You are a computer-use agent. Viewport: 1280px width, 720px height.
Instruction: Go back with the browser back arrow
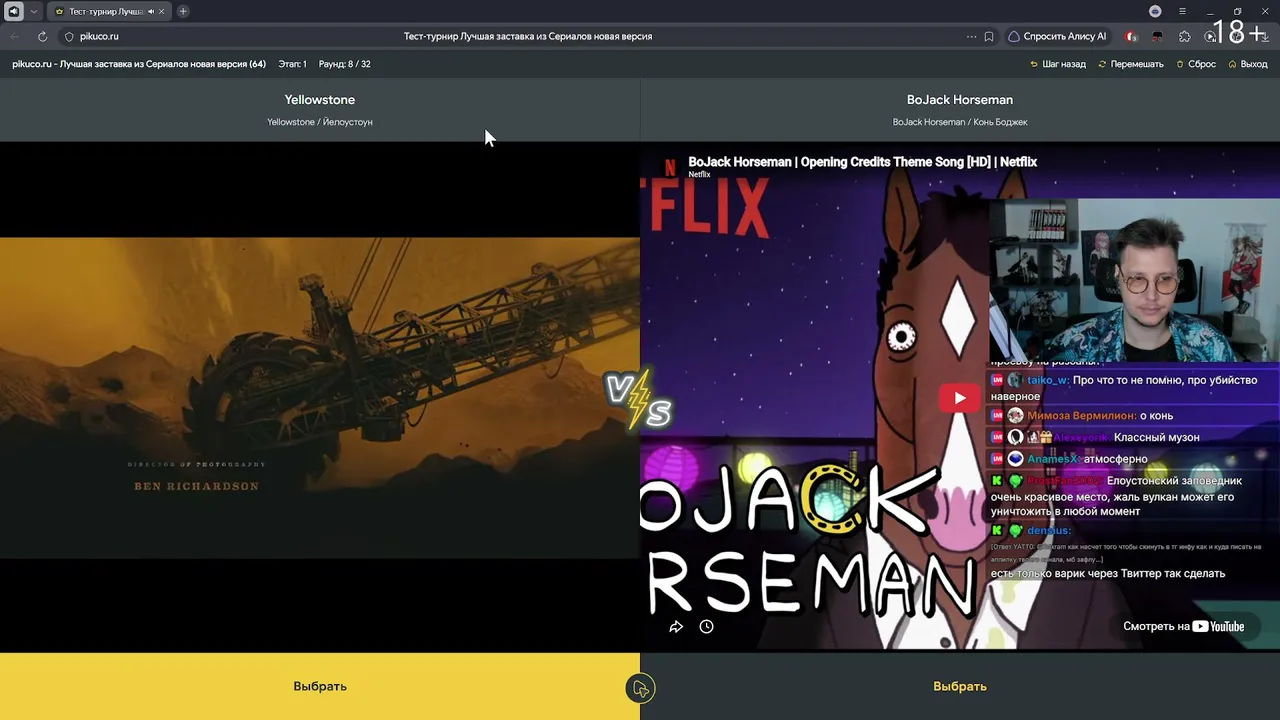point(15,36)
